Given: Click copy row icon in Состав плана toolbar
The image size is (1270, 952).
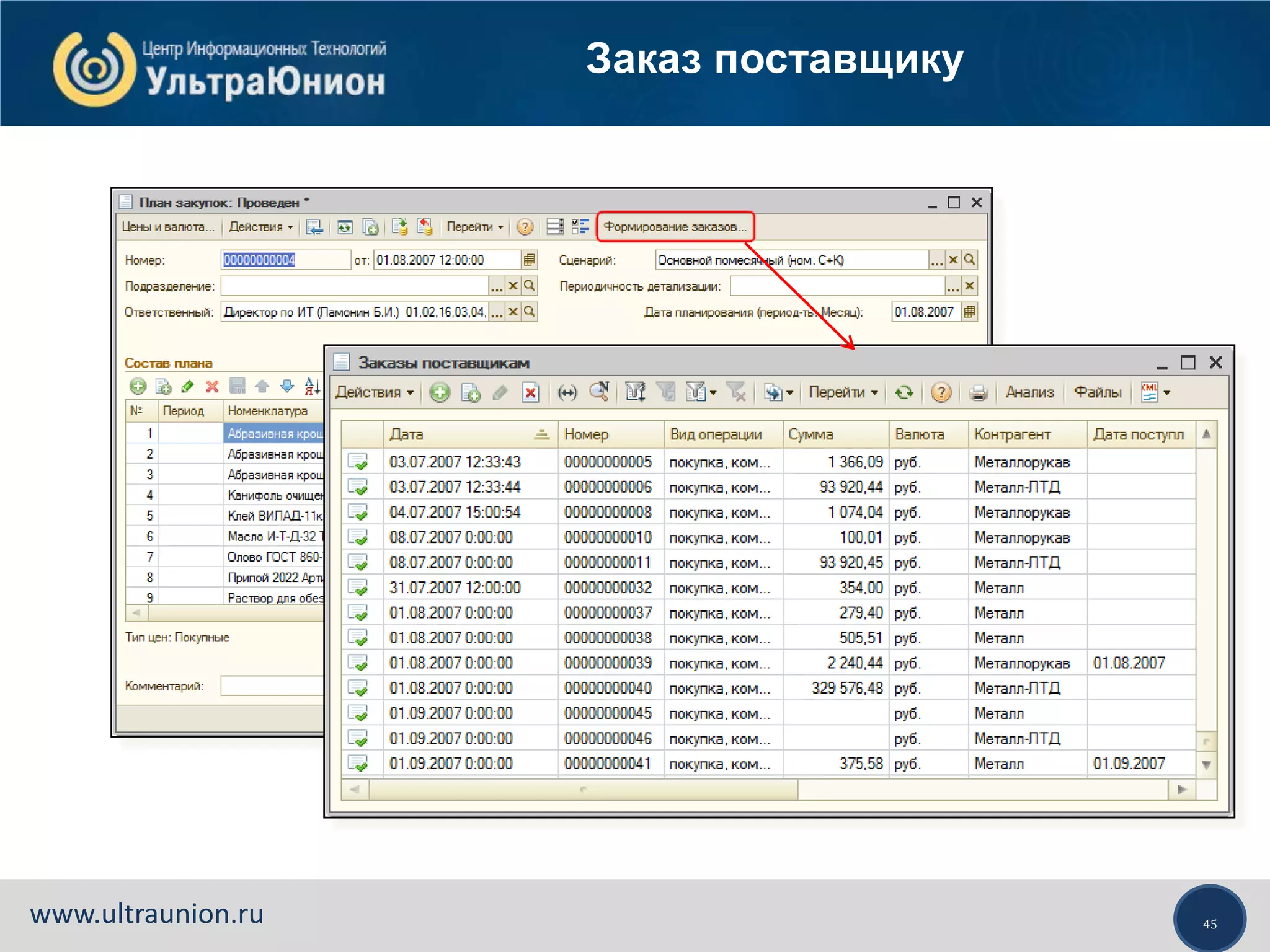Looking at the screenshot, I should pos(163,386).
